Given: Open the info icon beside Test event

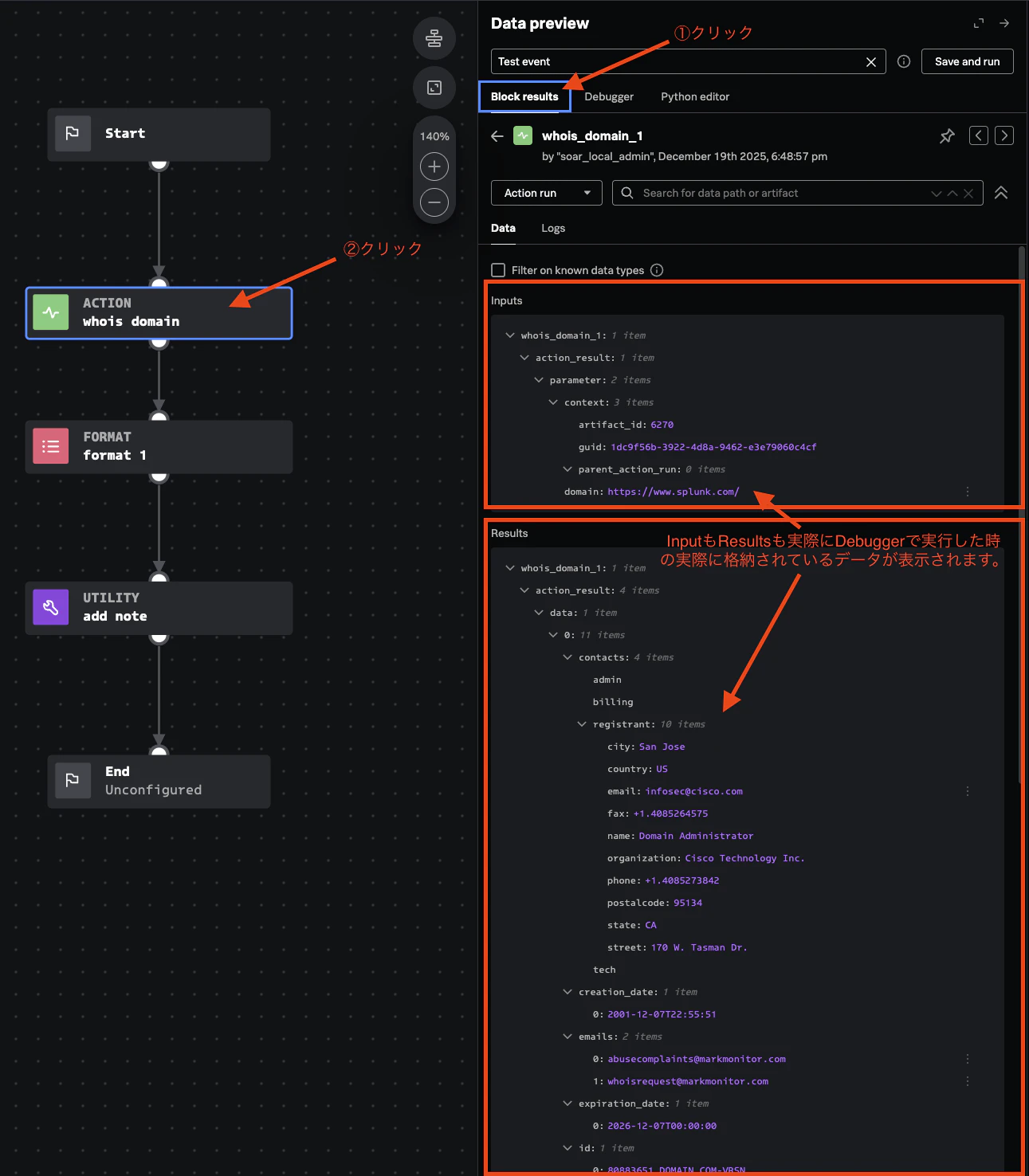Looking at the screenshot, I should tap(904, 61).
